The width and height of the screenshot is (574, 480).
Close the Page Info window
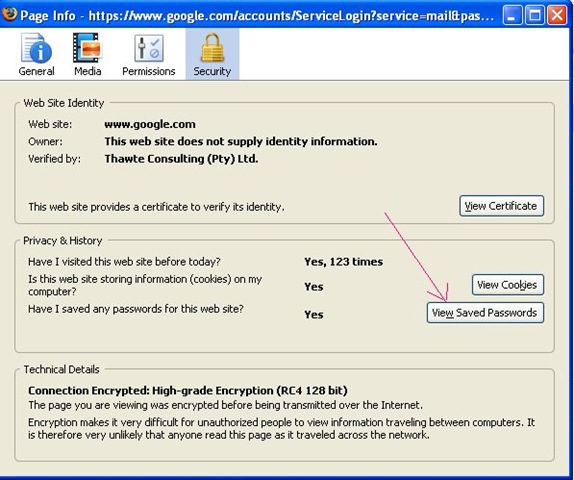(557, 16)
